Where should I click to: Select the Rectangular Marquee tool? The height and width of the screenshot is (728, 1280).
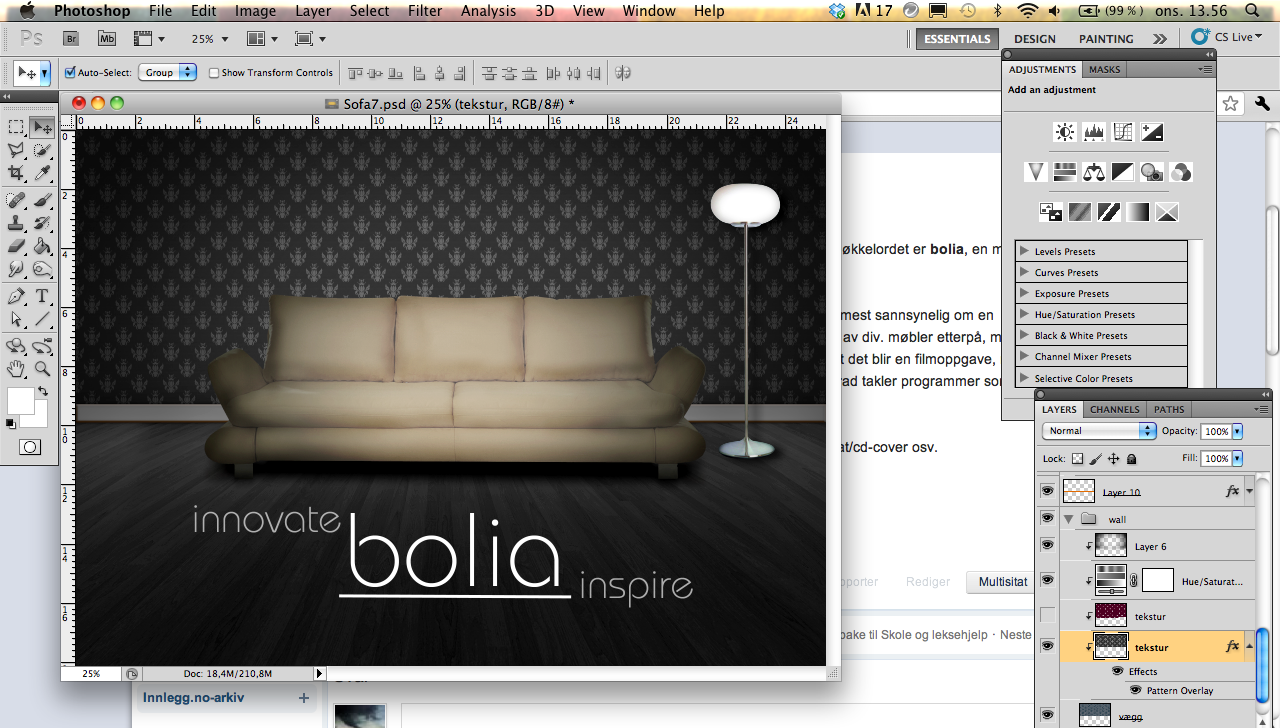pos(17,127)
